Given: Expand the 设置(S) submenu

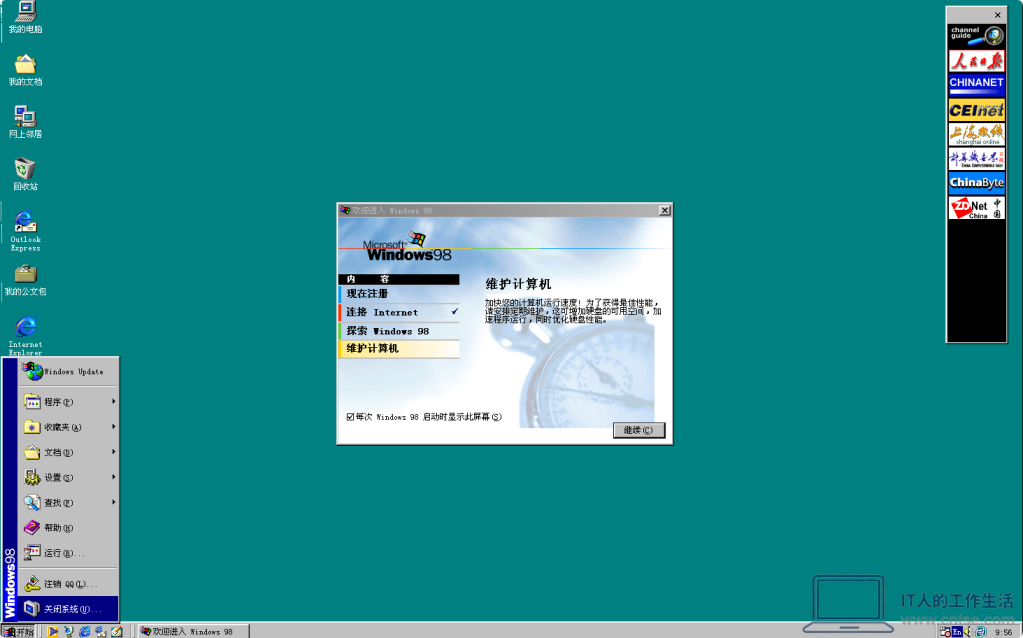Looking at the screenshot, I should tap(69, 478).
